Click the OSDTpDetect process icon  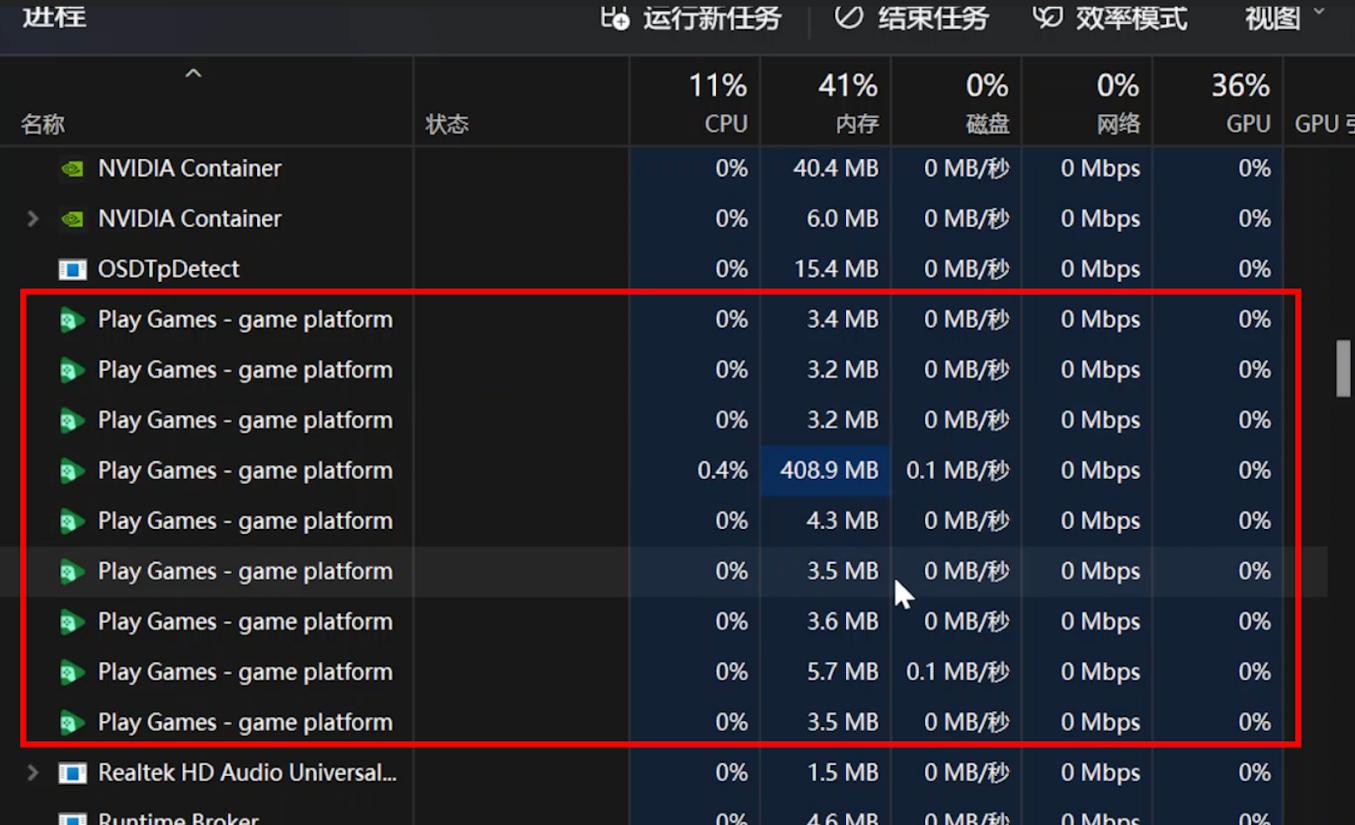[x=71, y=268]
